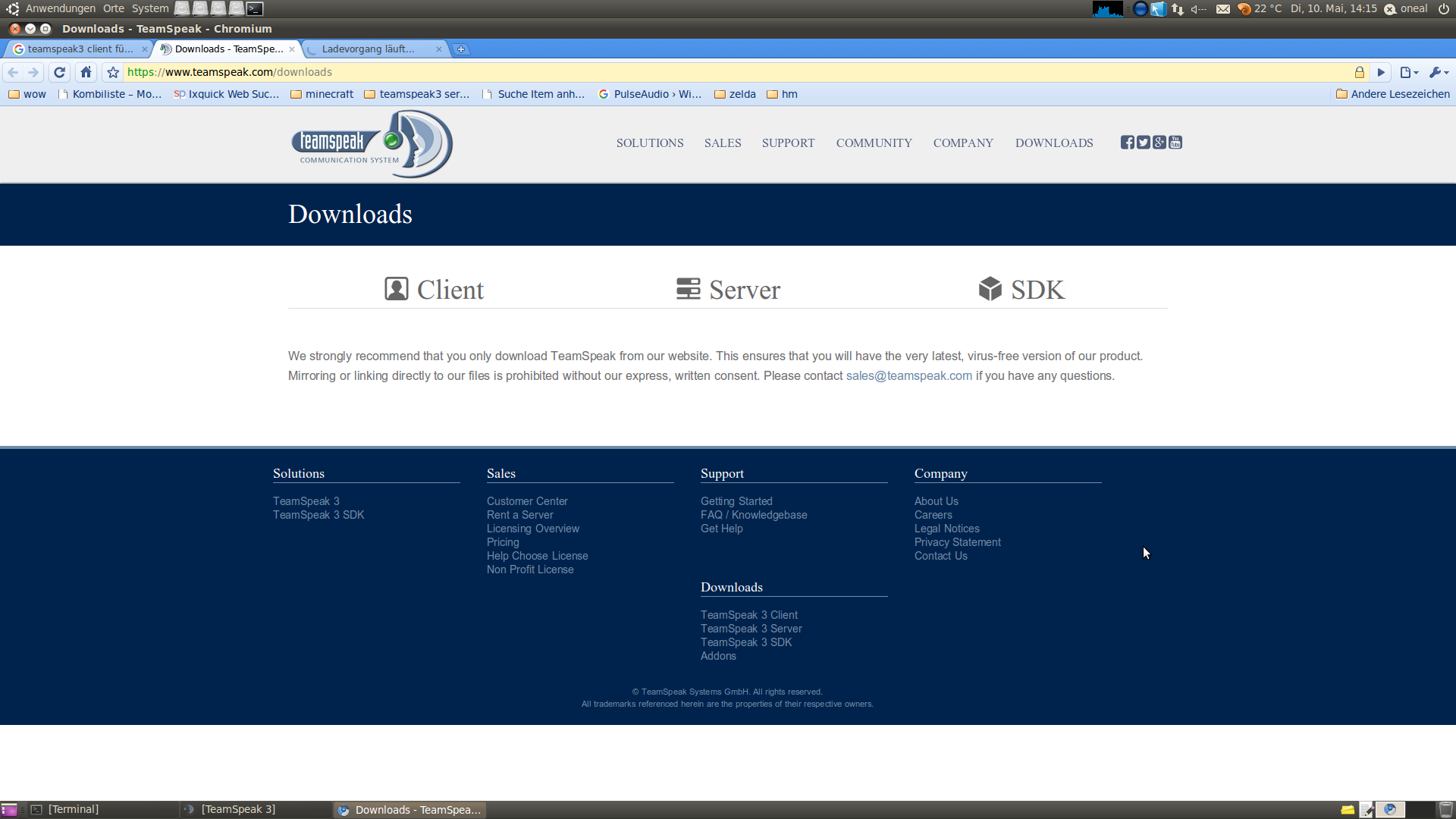Open the SALES navigation menu
The image size is (1456, 819).
coord(723,143)
